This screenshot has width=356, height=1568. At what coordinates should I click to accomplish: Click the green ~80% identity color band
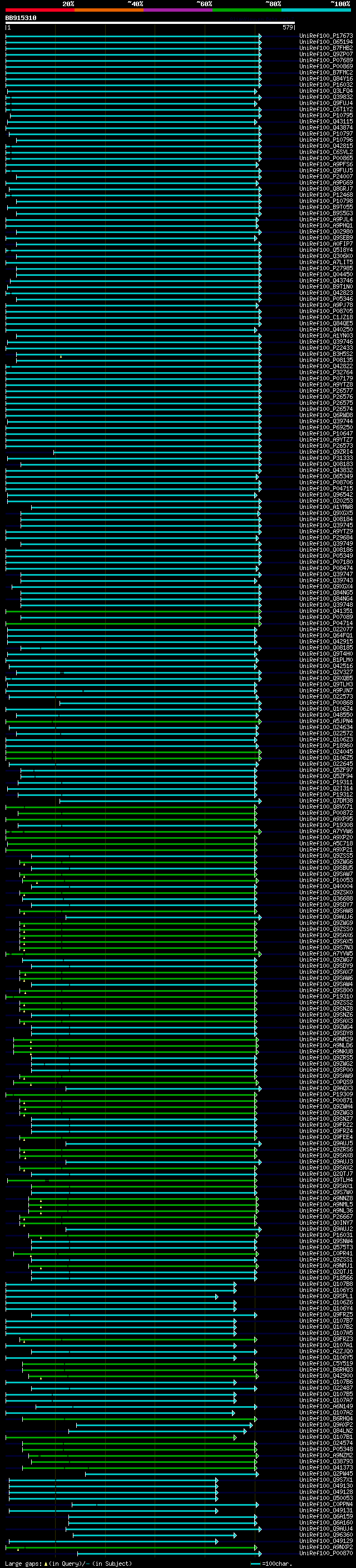(247, 10)
